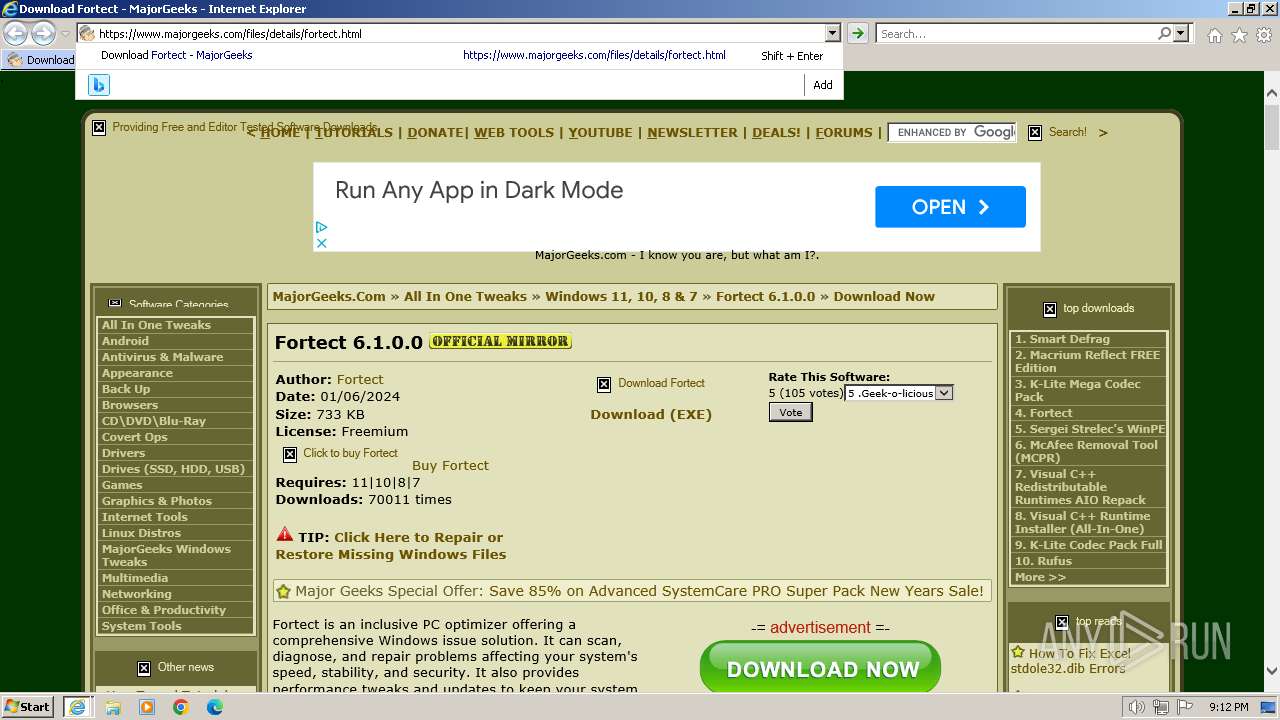
Task: Launch Edge from the taskbar
Action: pos(215,707)
